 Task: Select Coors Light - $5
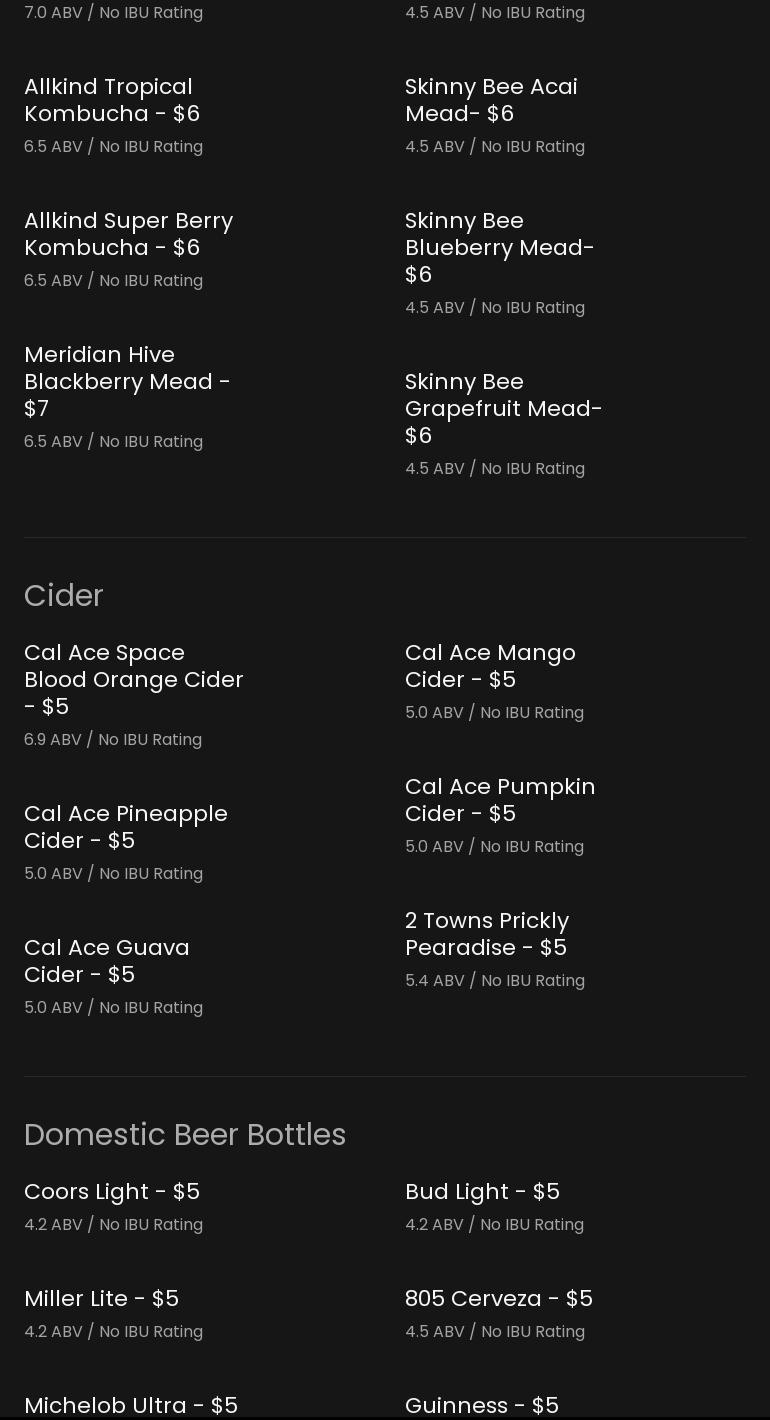click(112, 1191)
